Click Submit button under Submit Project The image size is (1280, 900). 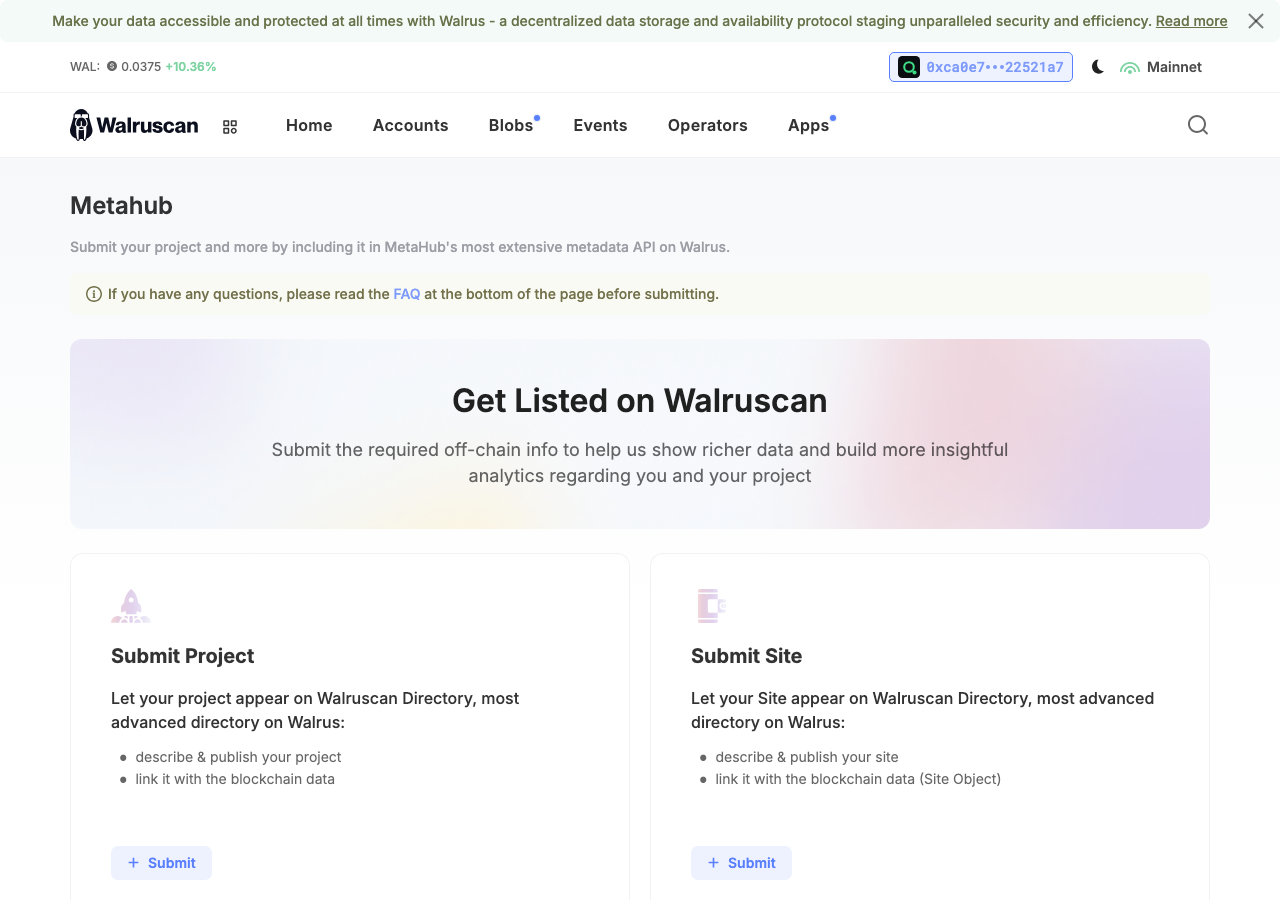tap(161, 863)
